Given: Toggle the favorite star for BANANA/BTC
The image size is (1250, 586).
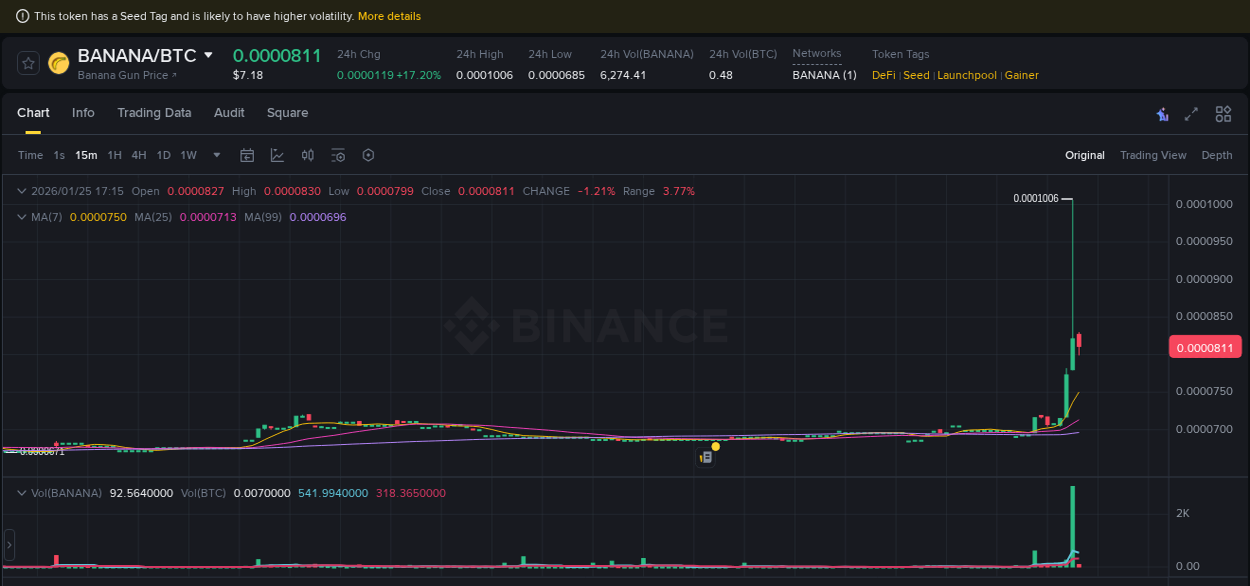Looking at the screenshot, I should [x=27, y=62].
